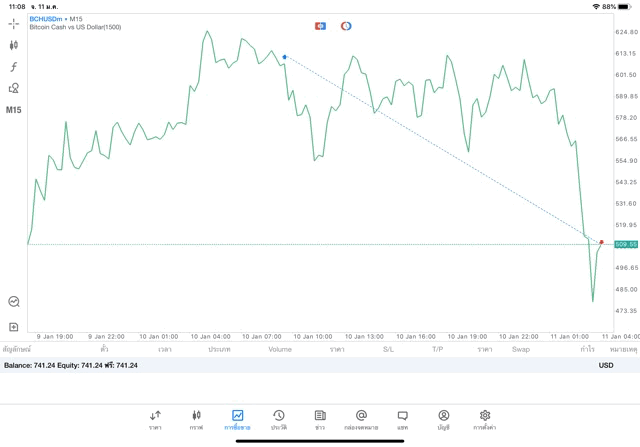
Task: Open the Settings gear tab
Action: (485, 419)
